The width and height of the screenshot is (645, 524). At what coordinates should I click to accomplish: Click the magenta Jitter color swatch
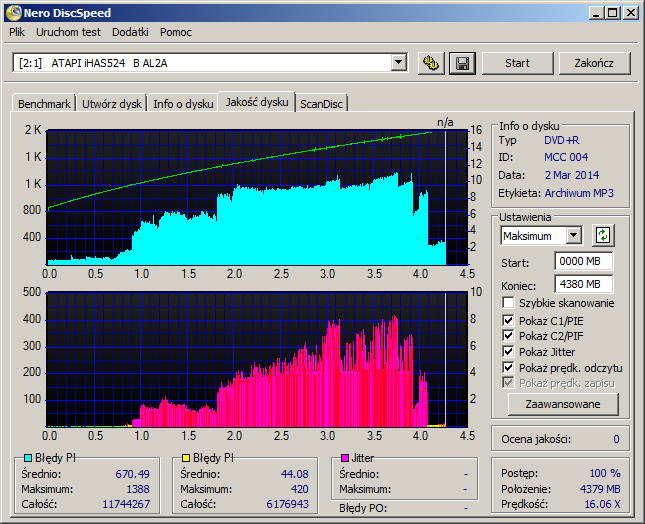click(345, 458)
